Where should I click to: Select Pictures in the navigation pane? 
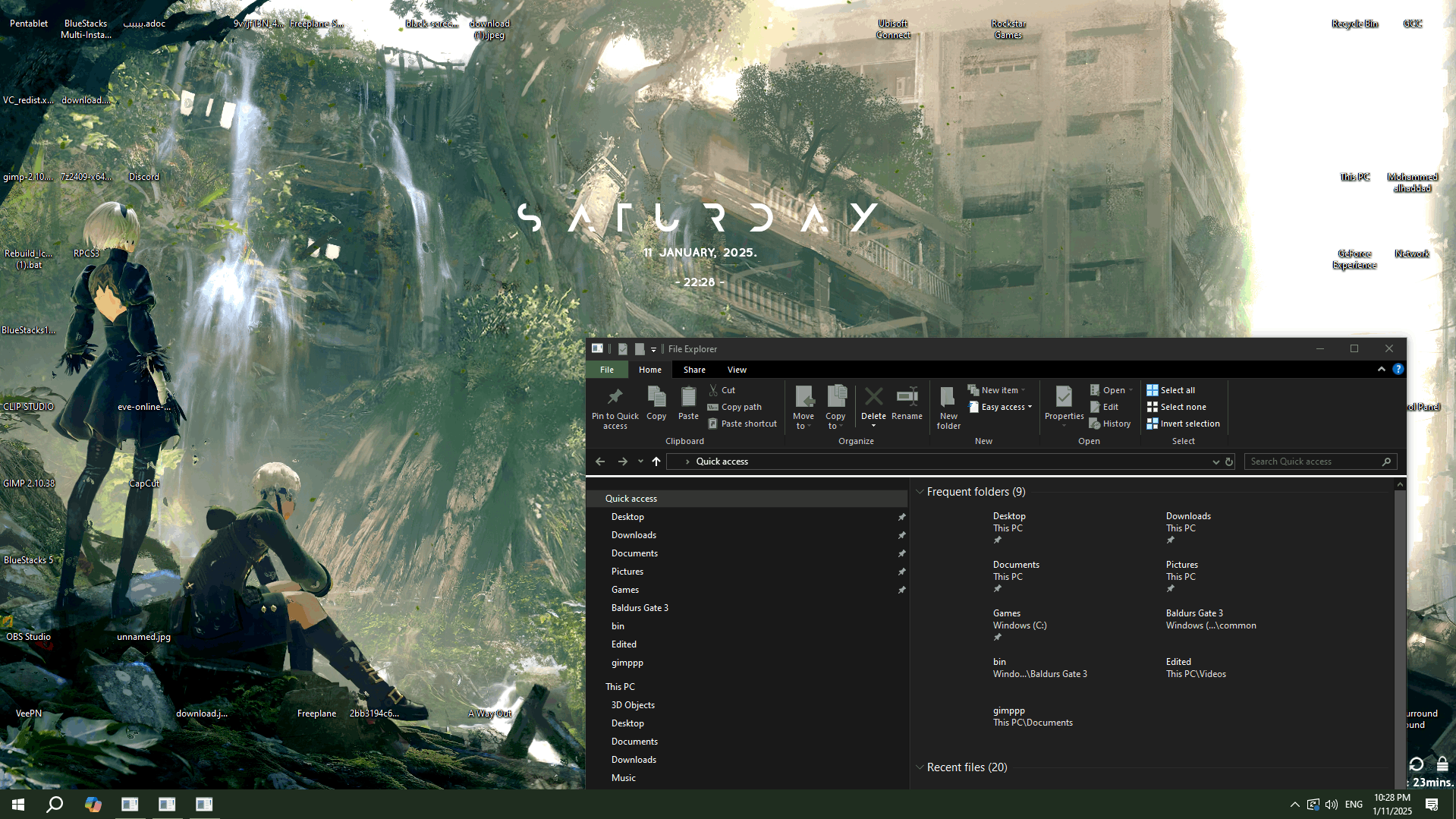pyautogui.click(x=747, y=572)
